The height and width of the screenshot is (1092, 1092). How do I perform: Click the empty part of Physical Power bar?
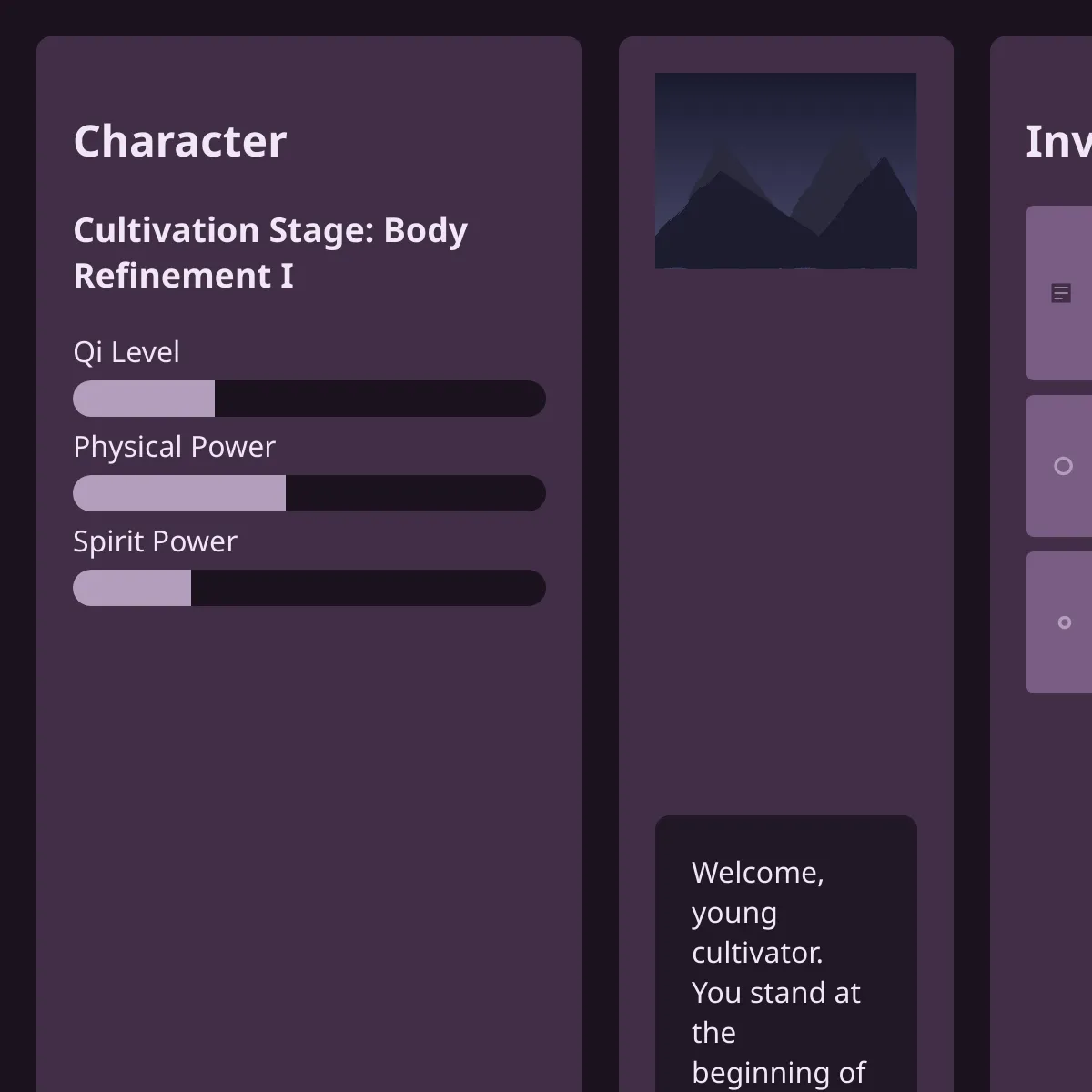pos(415,493)
